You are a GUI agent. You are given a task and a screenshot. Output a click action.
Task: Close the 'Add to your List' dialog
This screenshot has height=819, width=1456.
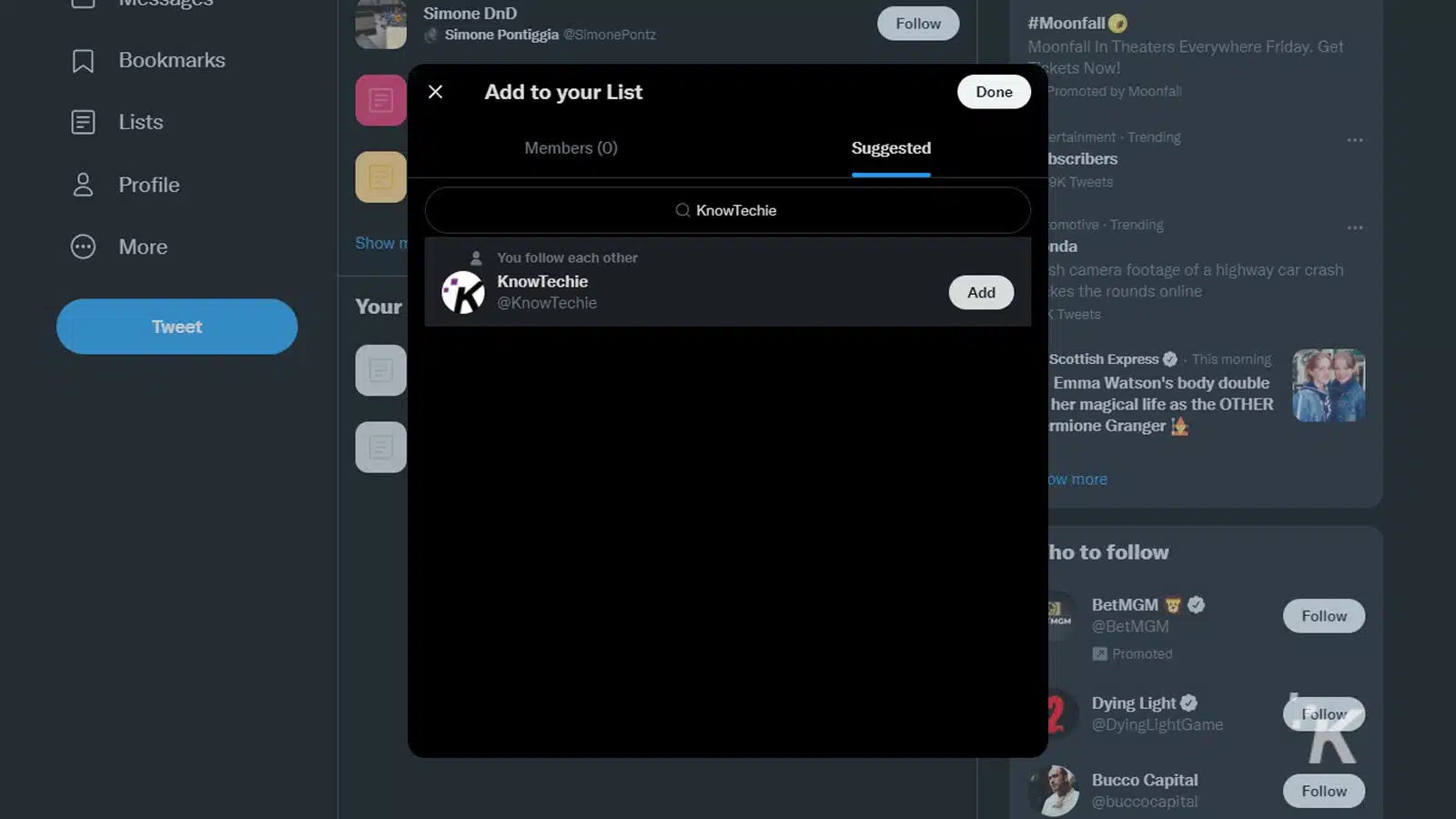[x=435, y=92]
